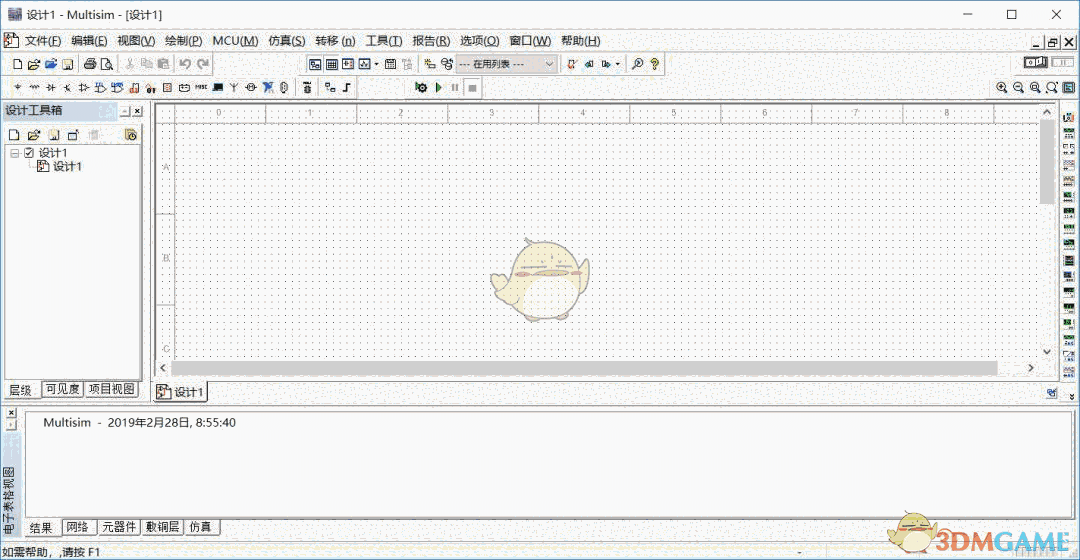Open the MCU component group

coord(307,87)
